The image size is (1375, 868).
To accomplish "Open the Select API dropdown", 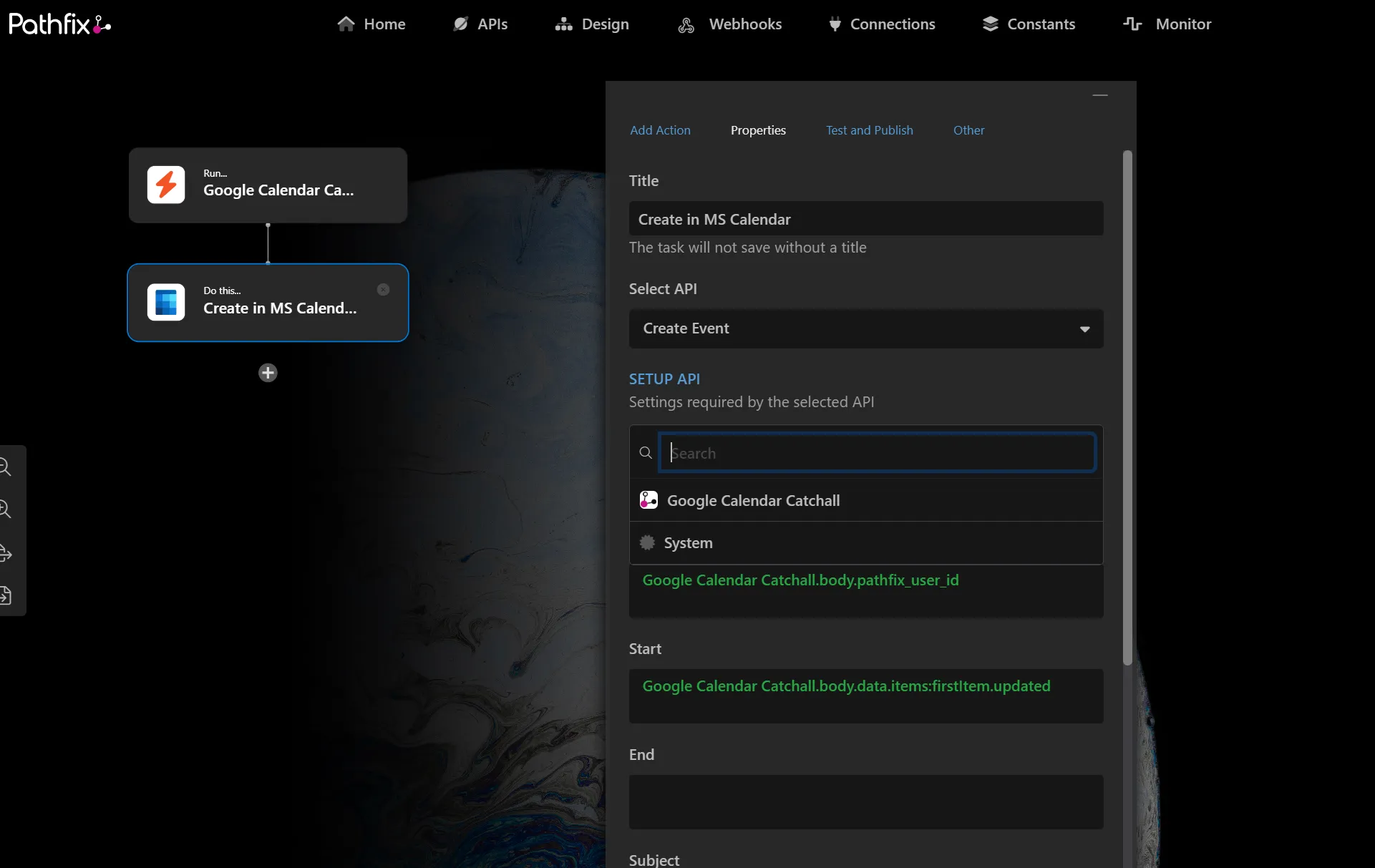I will coord(866,328).
